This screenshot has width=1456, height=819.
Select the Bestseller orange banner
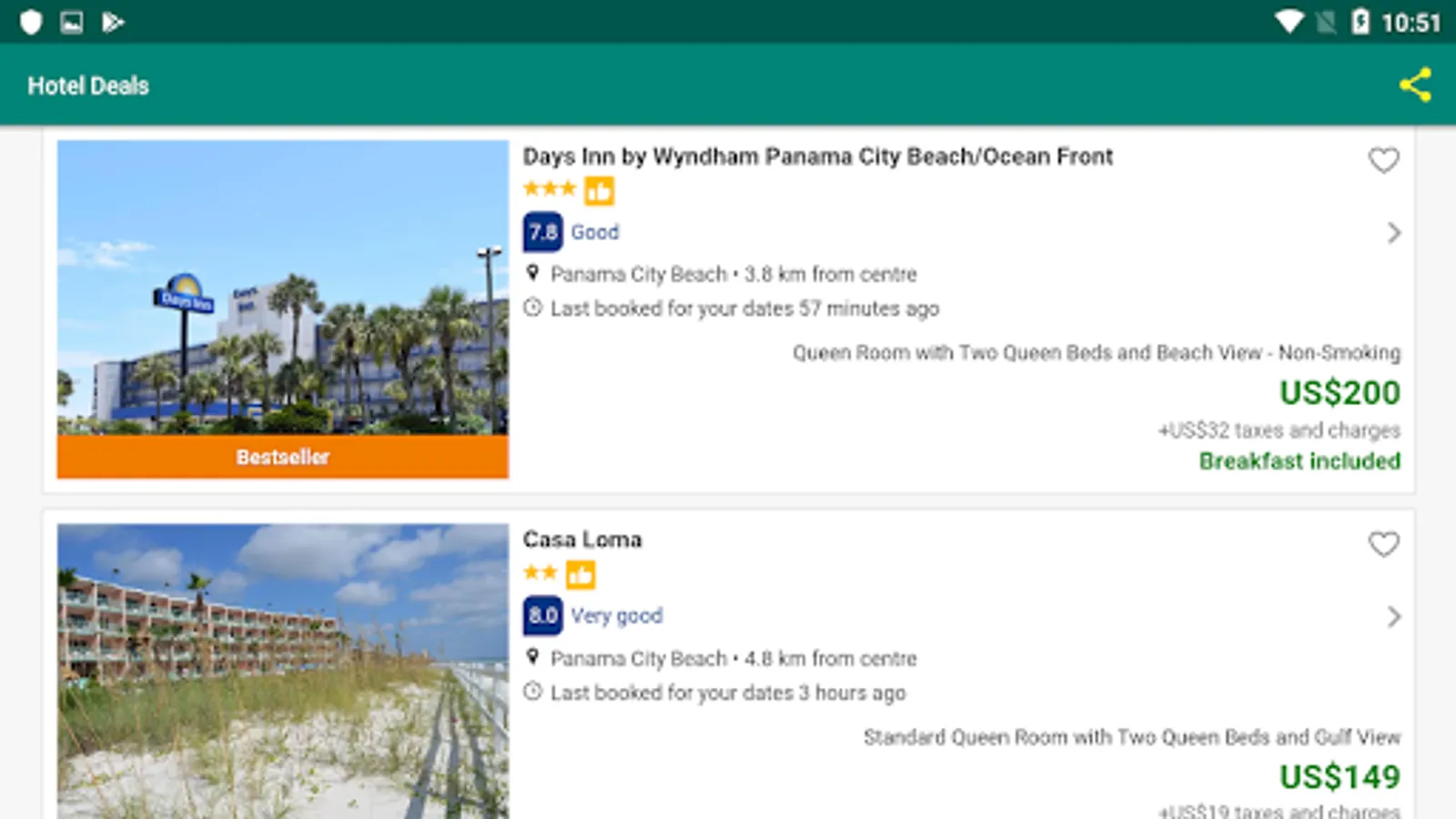click(283, 457)
